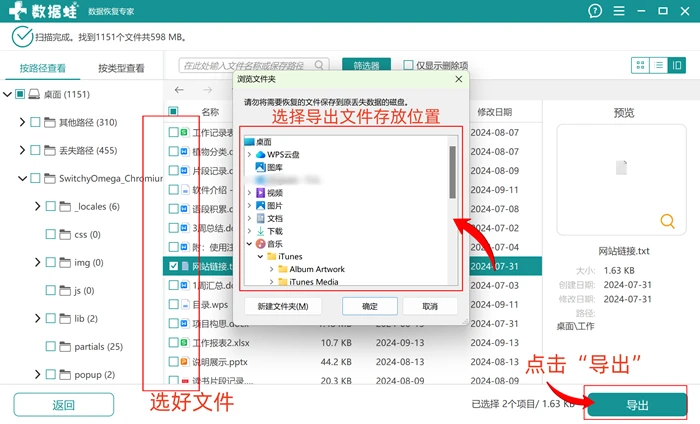Tick the checkbox for 工作报表2.xlsx
Viewport: 700px width, 424px height.
(x=174, y=343)
